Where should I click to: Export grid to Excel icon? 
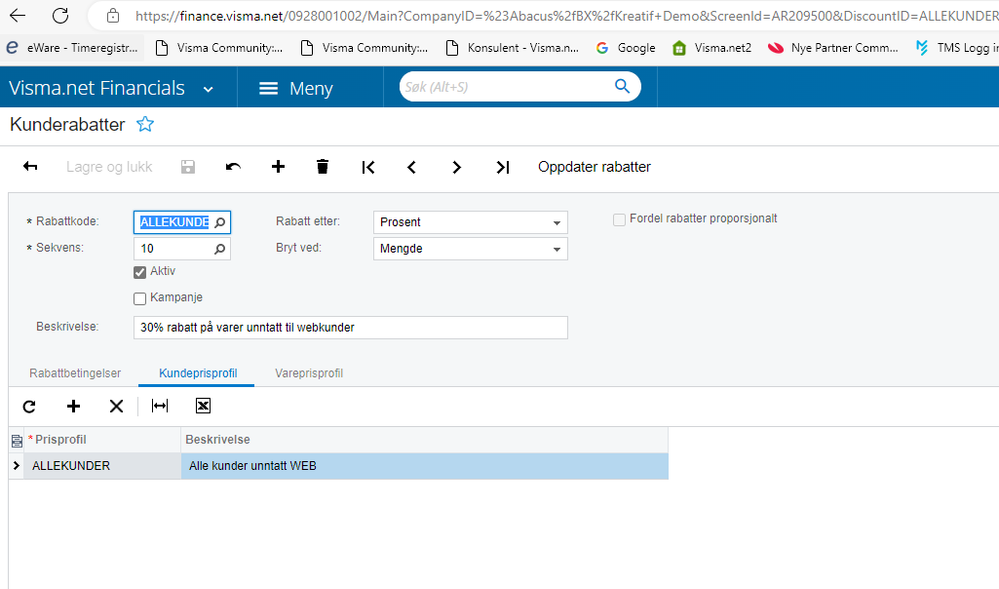(203, 406)
